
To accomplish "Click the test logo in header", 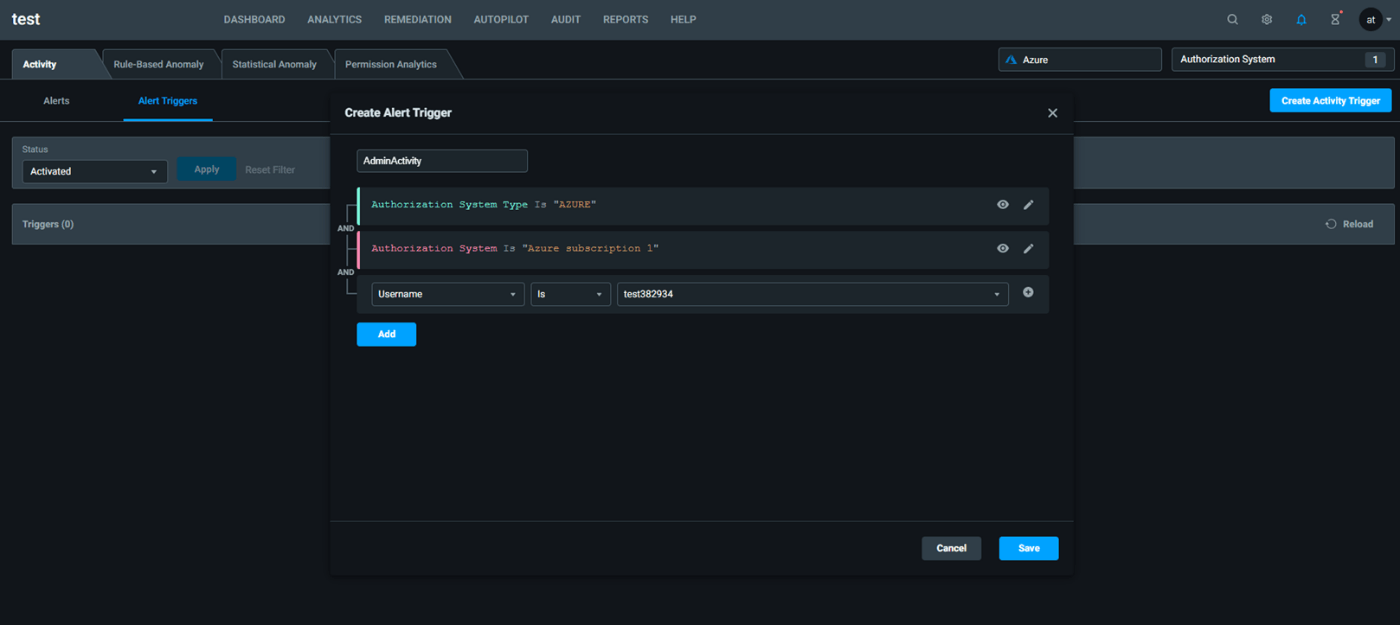I will [26, 19].
